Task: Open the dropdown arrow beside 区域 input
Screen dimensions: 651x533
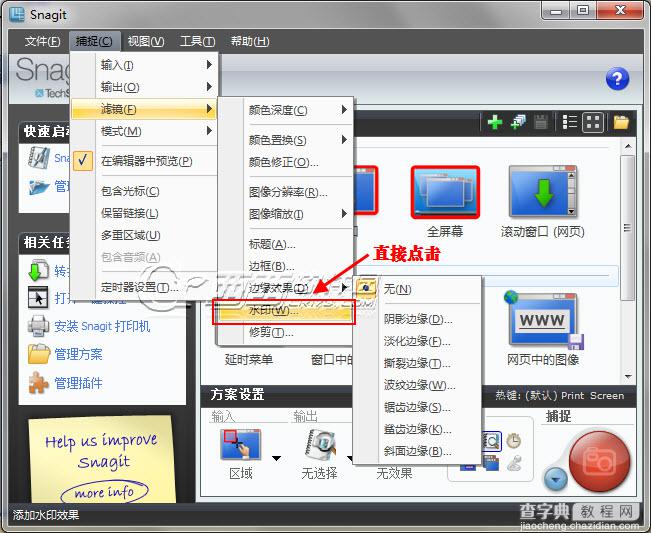Action: click(277, 458)
